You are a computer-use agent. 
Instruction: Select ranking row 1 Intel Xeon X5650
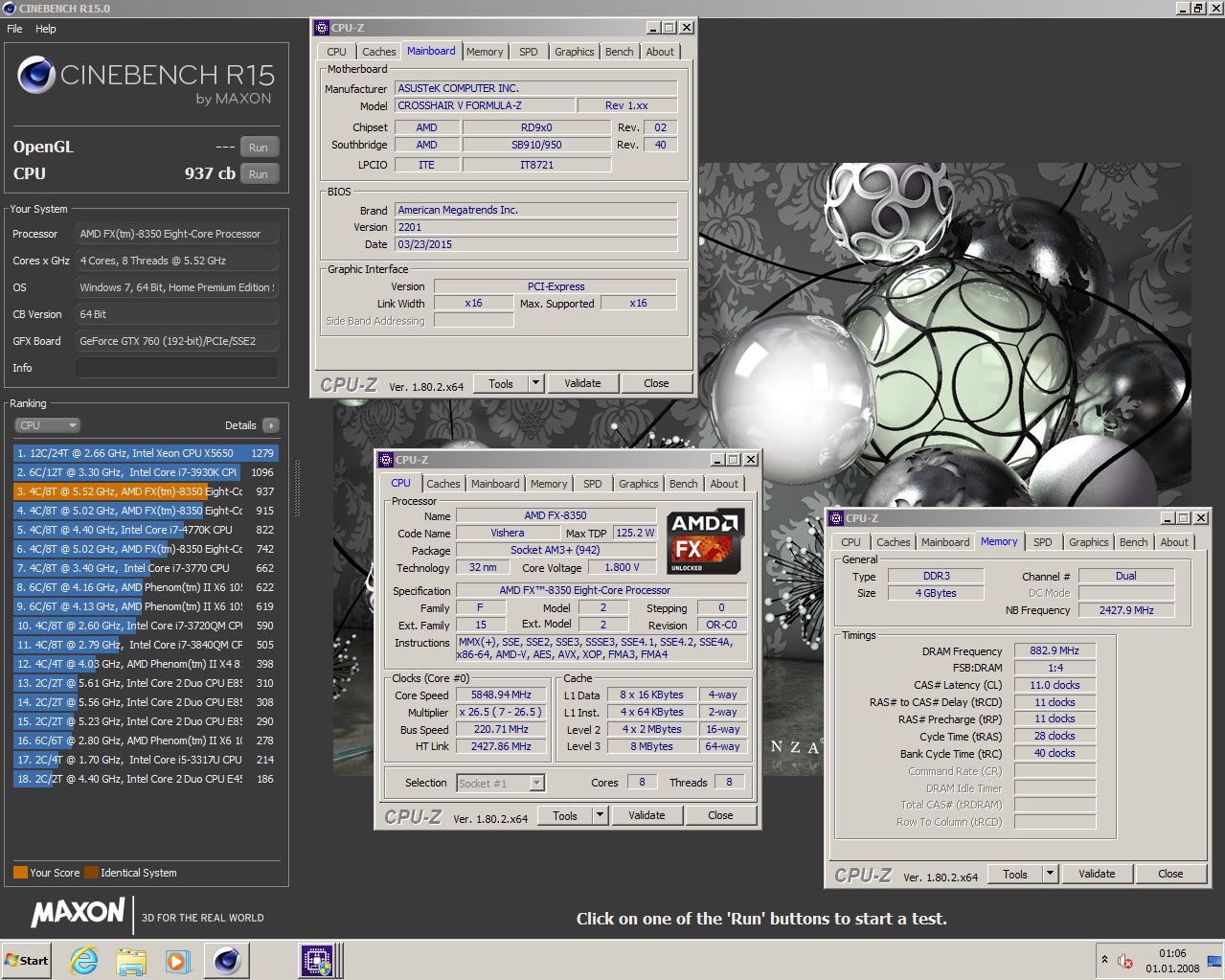coord(146,453)
